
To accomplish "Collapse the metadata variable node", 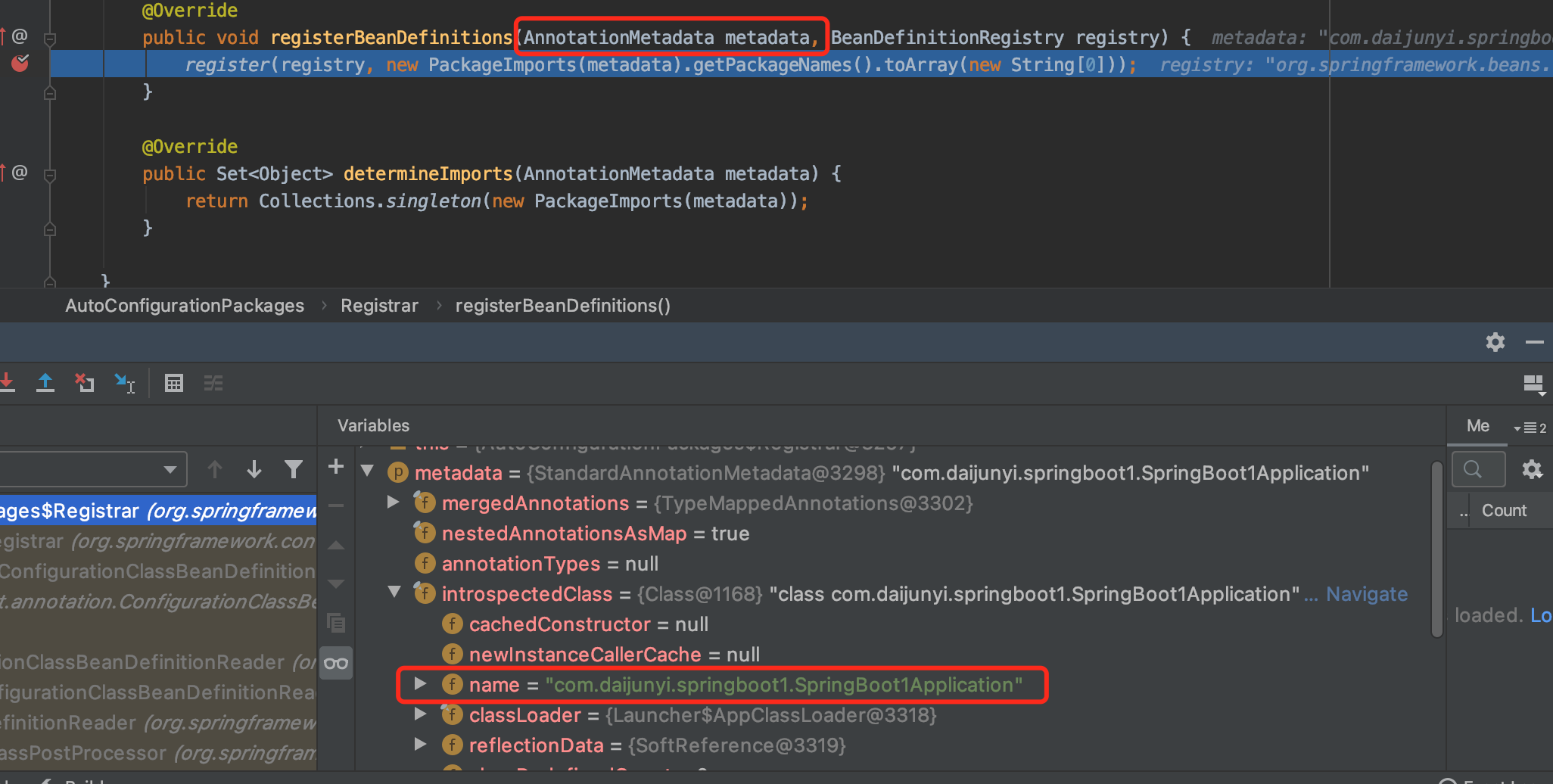I will point(368,471).
